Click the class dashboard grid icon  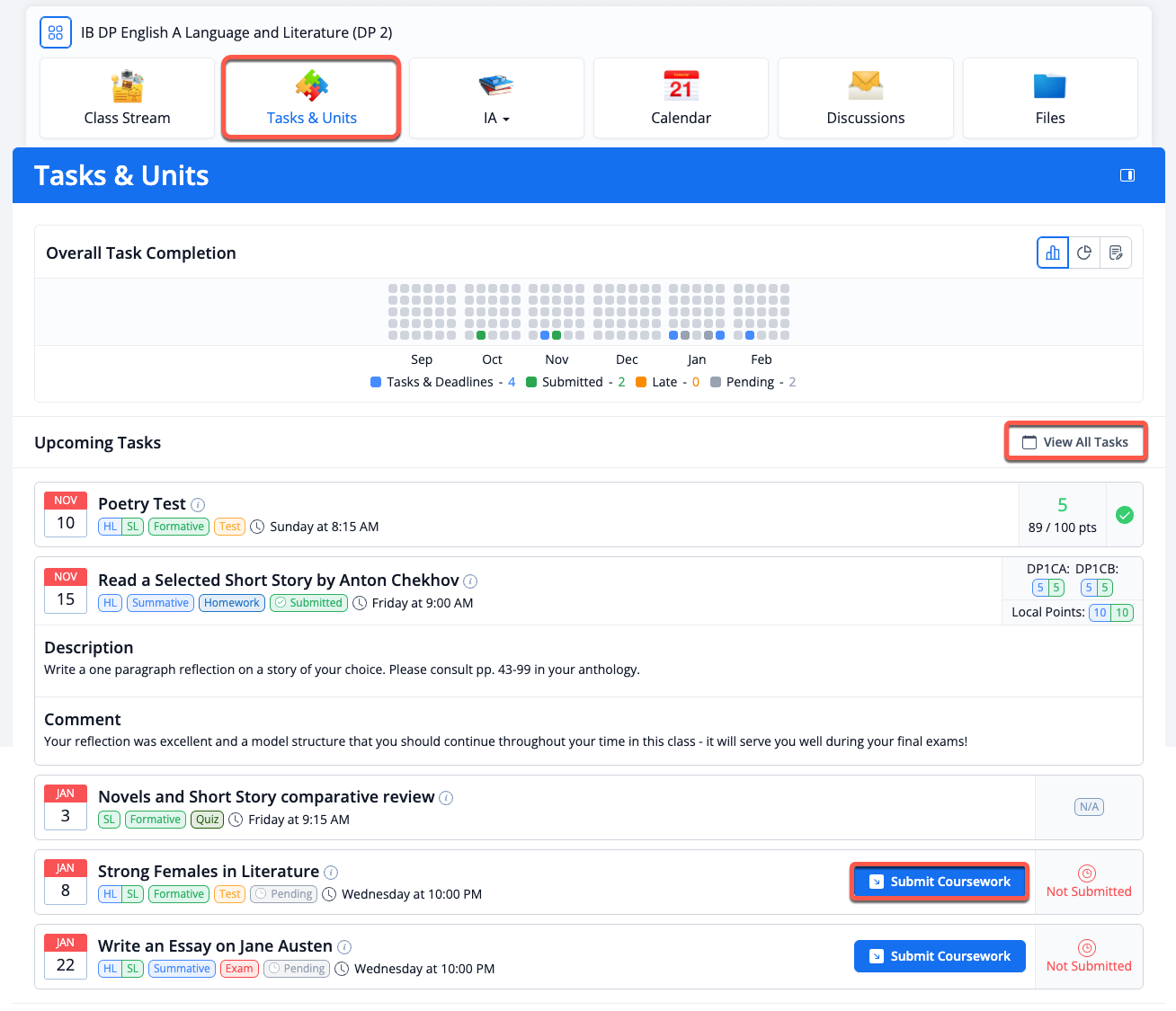tap(56, 32)
